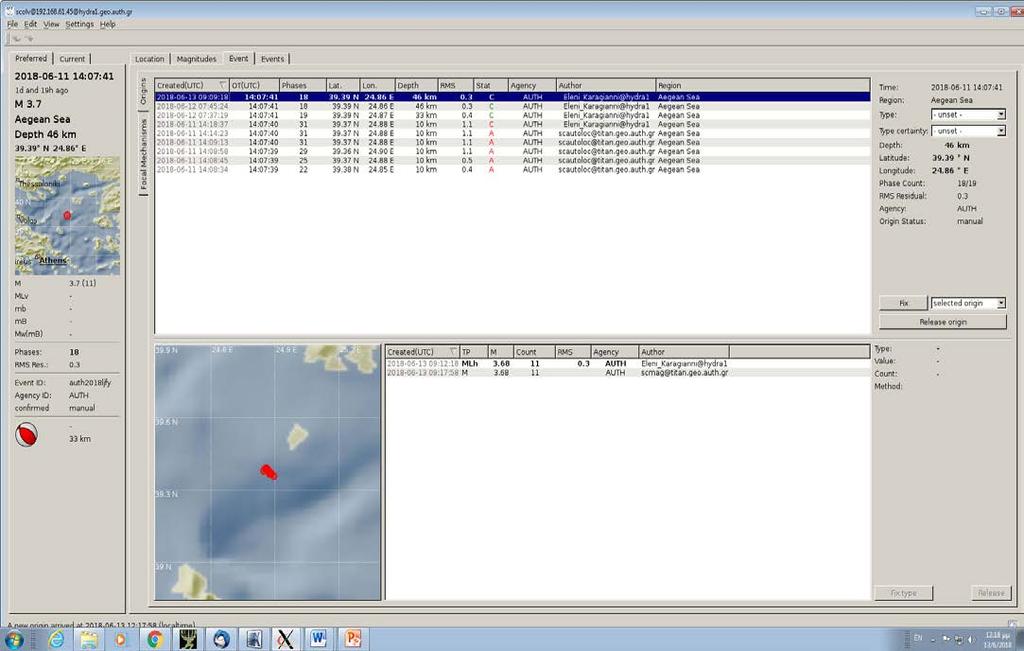1024x651 pixels.
Task: Select origin row created 2018-06-11 14:08:58
Action: pos(513,151)
